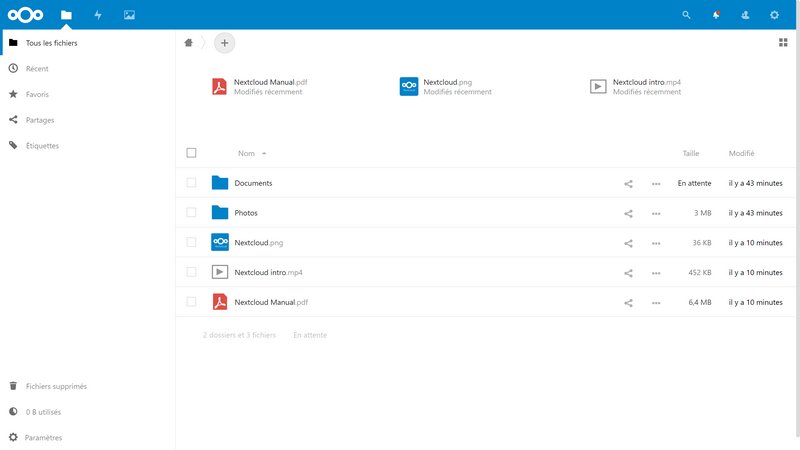Image resolution: width=800 pixels, height=450 pixels.
Task: Open the notifications bell
Action: pyautogui.click(x=715, y=15)
